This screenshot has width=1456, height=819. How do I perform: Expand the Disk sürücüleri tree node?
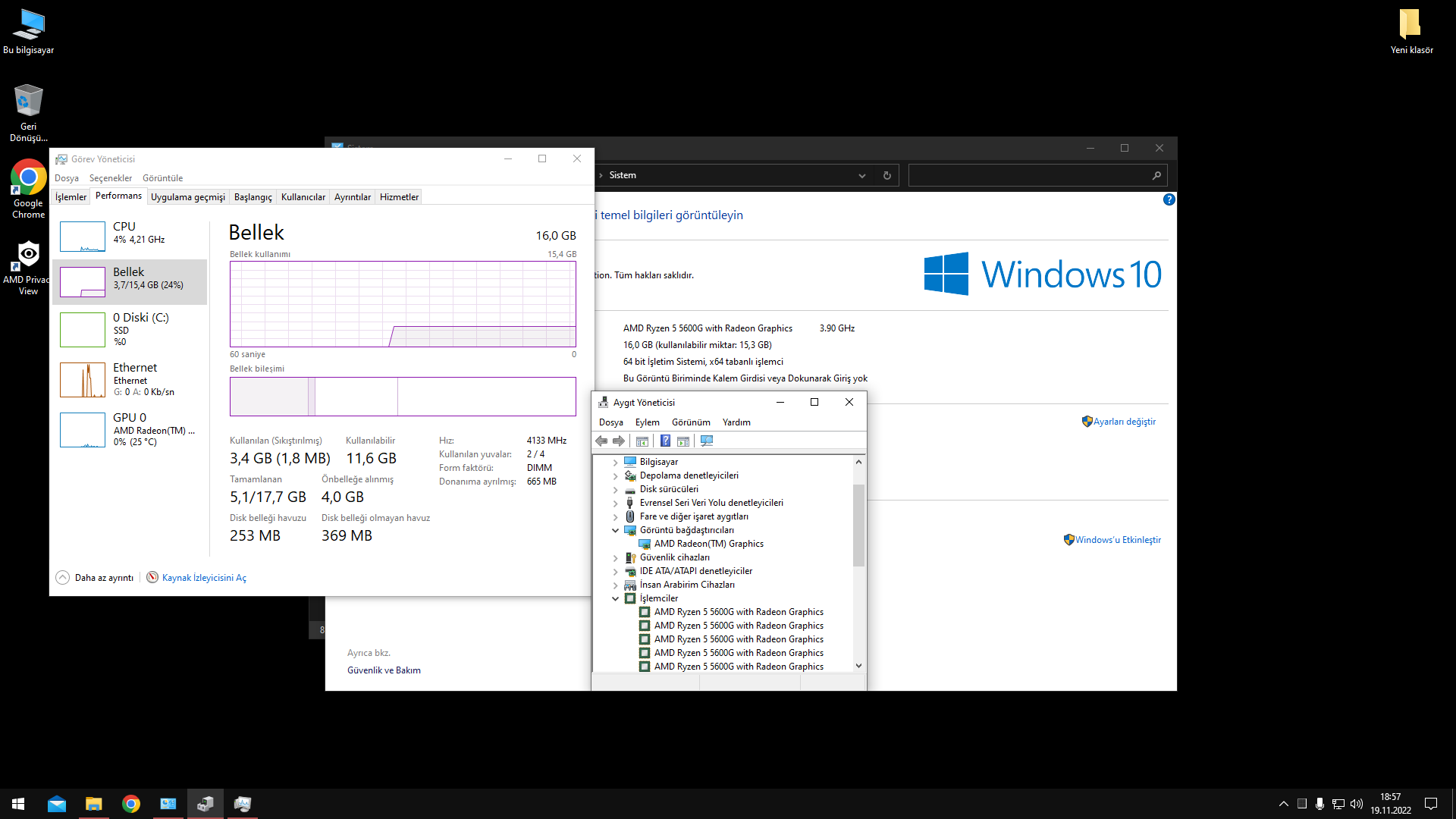(616, 489)
